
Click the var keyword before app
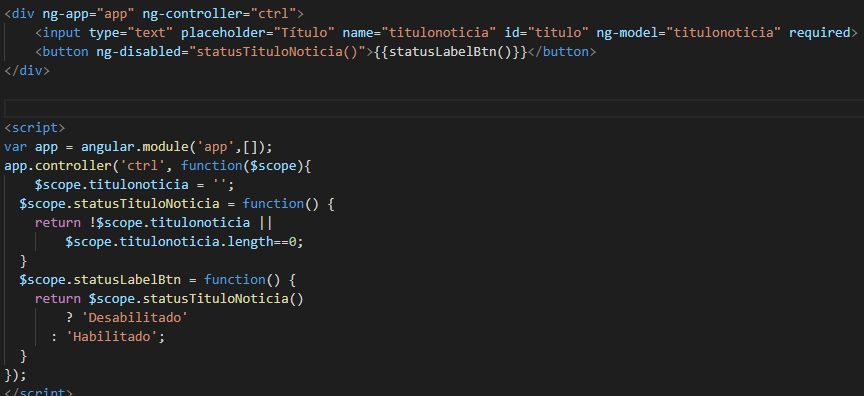pyautogui.click(x=15, y=147)
